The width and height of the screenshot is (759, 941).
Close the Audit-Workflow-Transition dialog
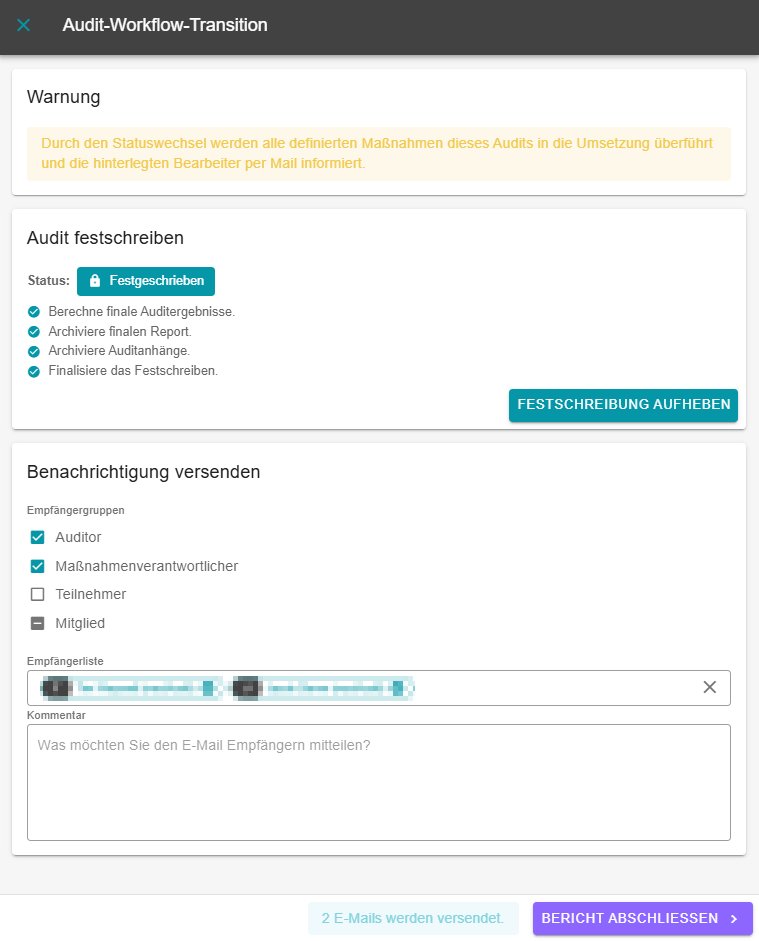click(x=24, y=25)
